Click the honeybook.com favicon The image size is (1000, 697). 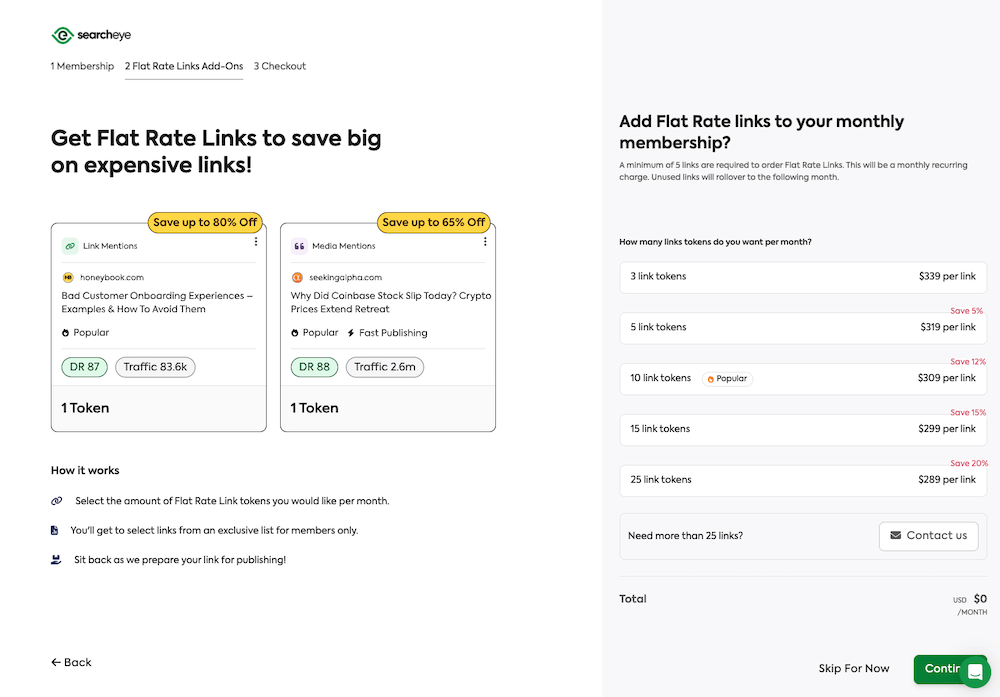(68, 277)
